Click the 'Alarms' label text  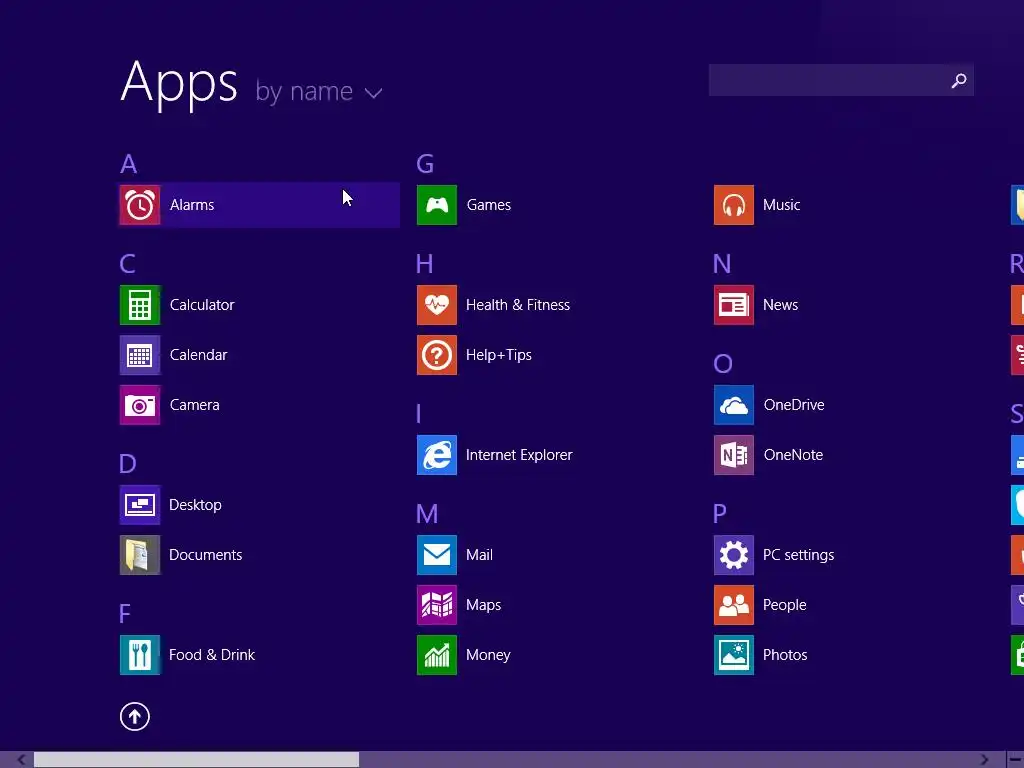click(192, 205)
